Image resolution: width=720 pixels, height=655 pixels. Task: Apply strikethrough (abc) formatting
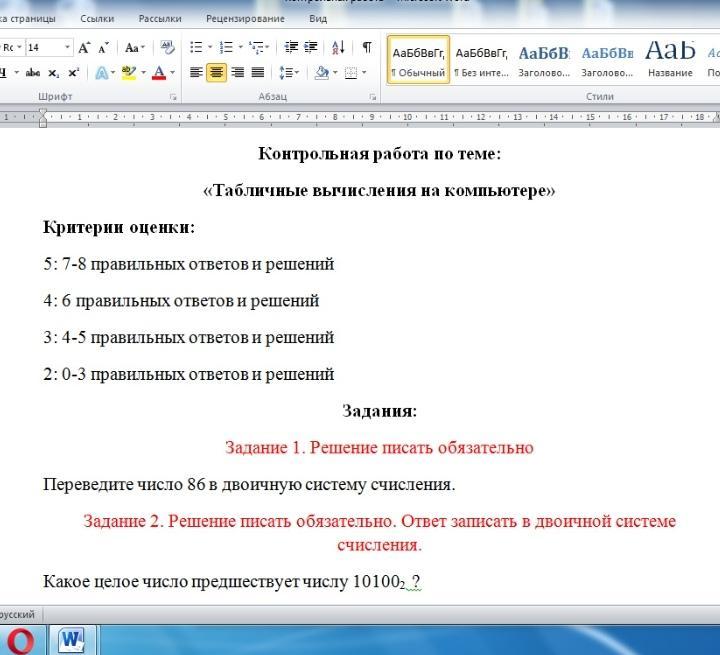(x=33, y=73)
